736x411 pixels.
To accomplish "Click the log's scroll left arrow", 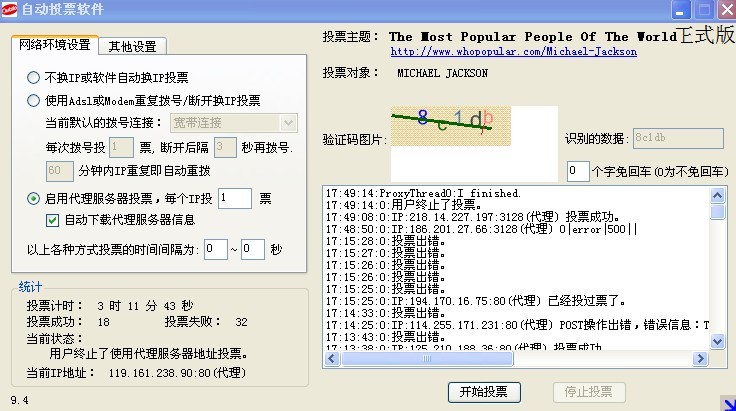I will pyautogui.click(x=330, y=357).
